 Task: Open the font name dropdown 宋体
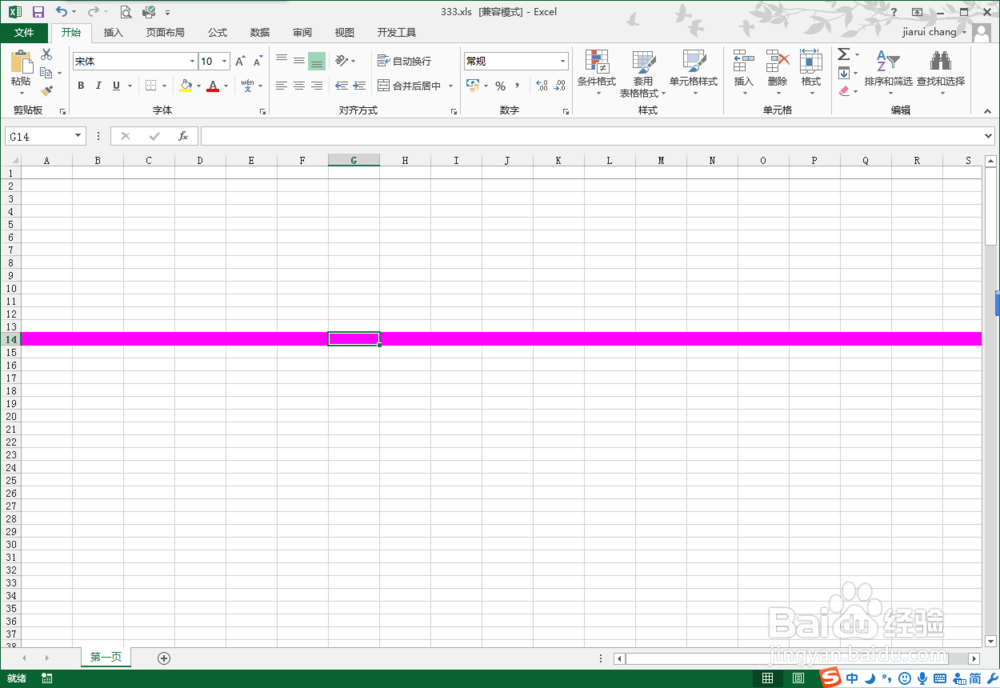192,61
